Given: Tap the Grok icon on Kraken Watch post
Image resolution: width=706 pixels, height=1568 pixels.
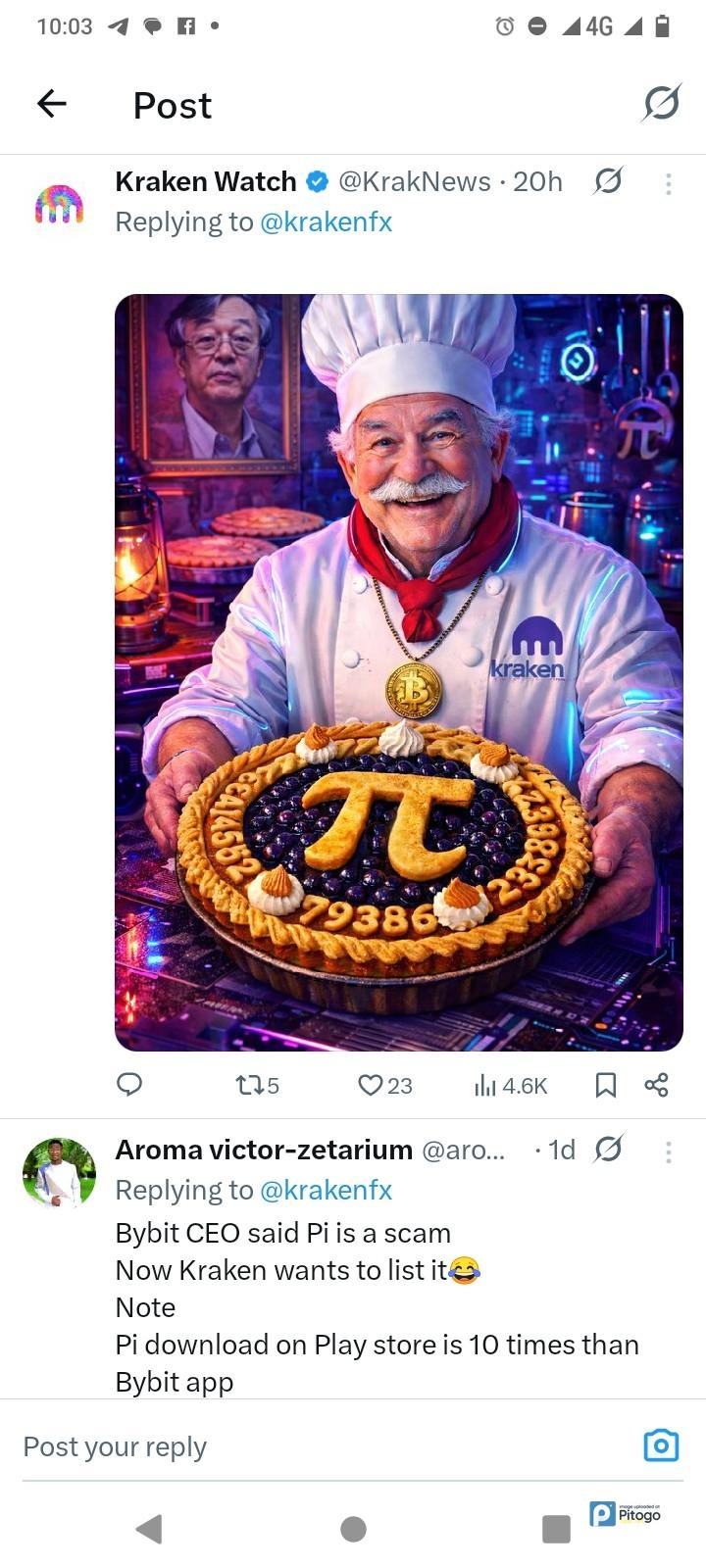Looking at the screenshot, I should coord(608,181).
